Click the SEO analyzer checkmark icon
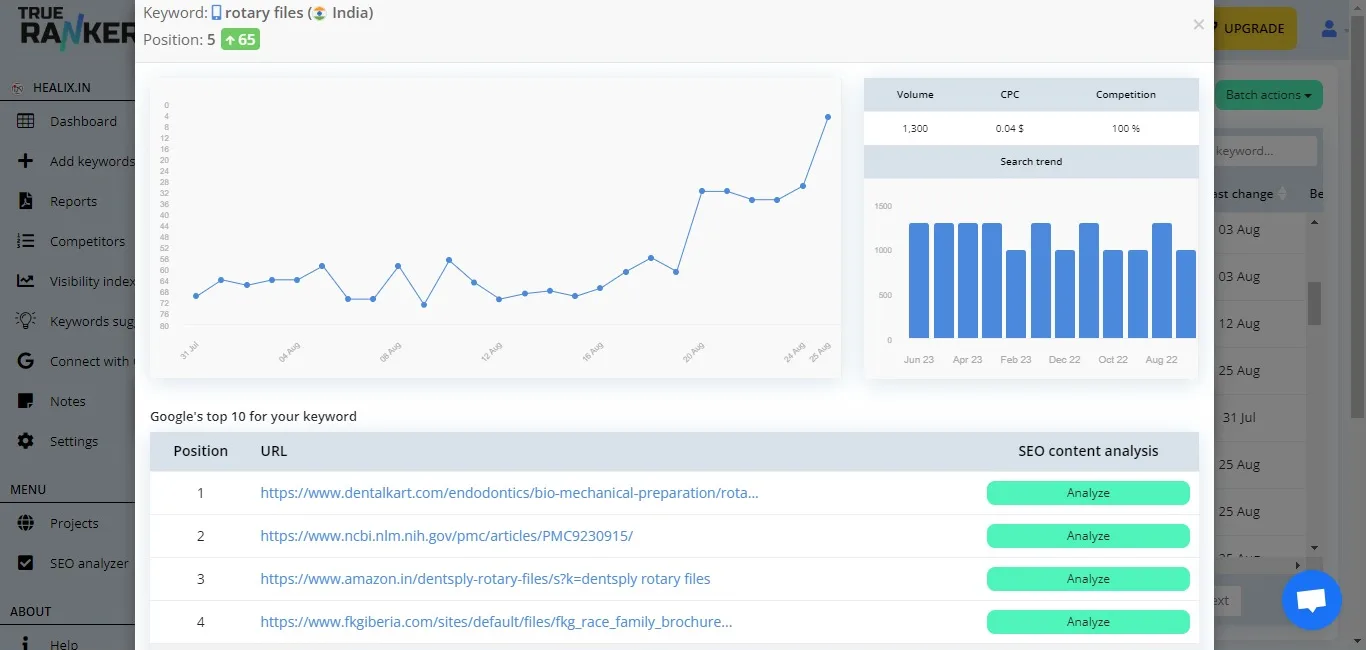 (x=27, y=563)
